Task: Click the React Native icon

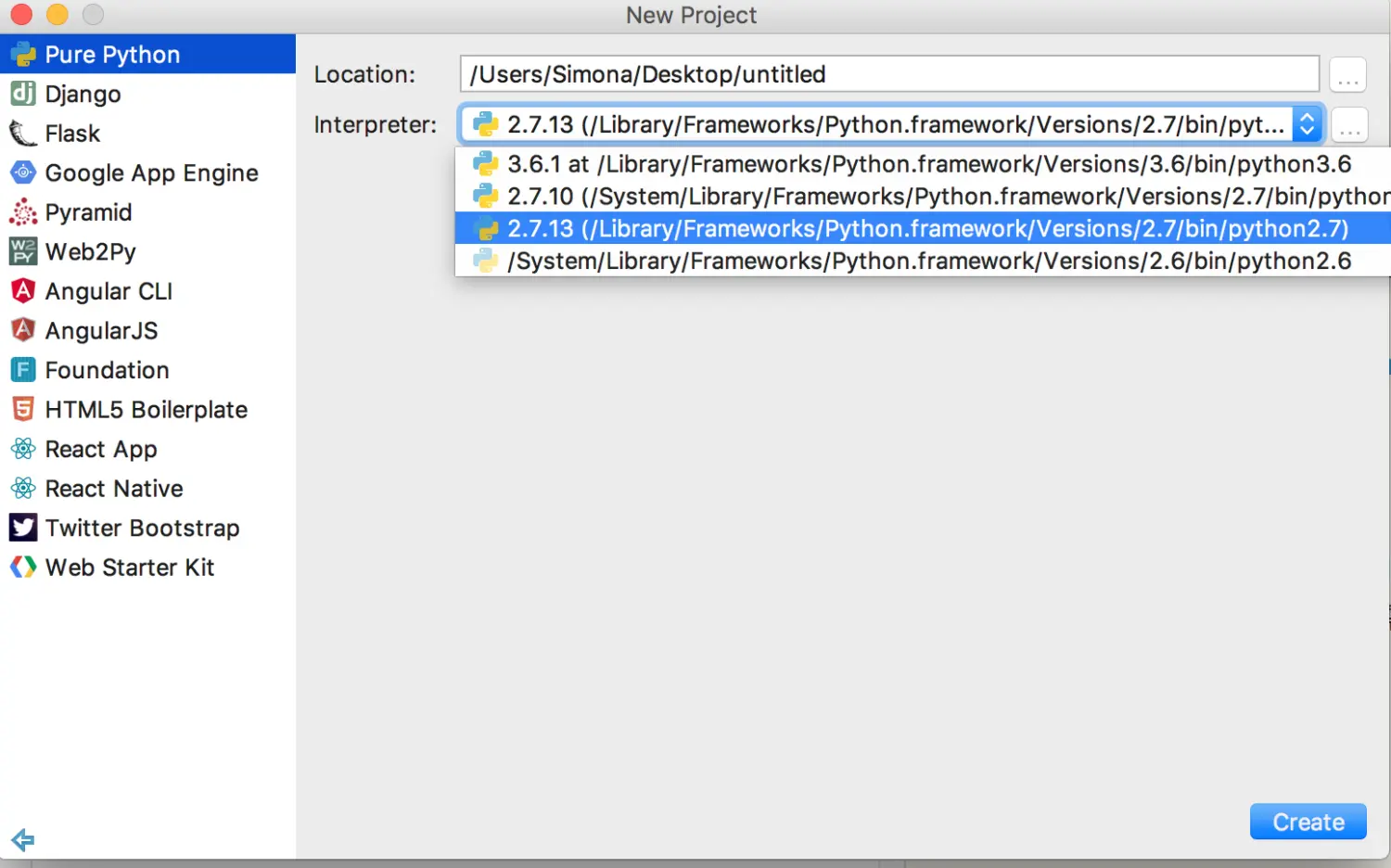Action: click(23, 488)
